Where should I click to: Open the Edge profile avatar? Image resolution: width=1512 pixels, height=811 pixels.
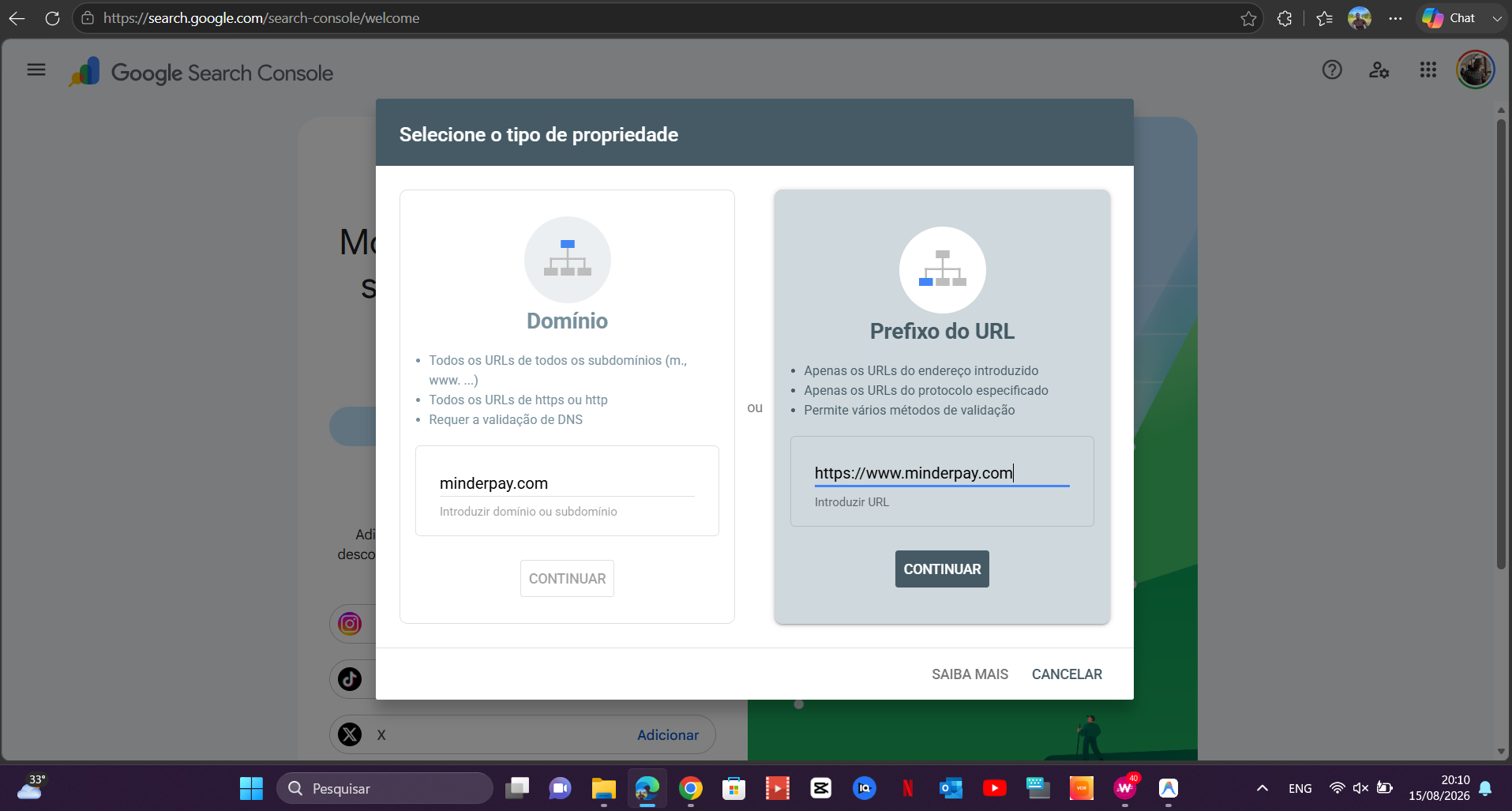1360,18
